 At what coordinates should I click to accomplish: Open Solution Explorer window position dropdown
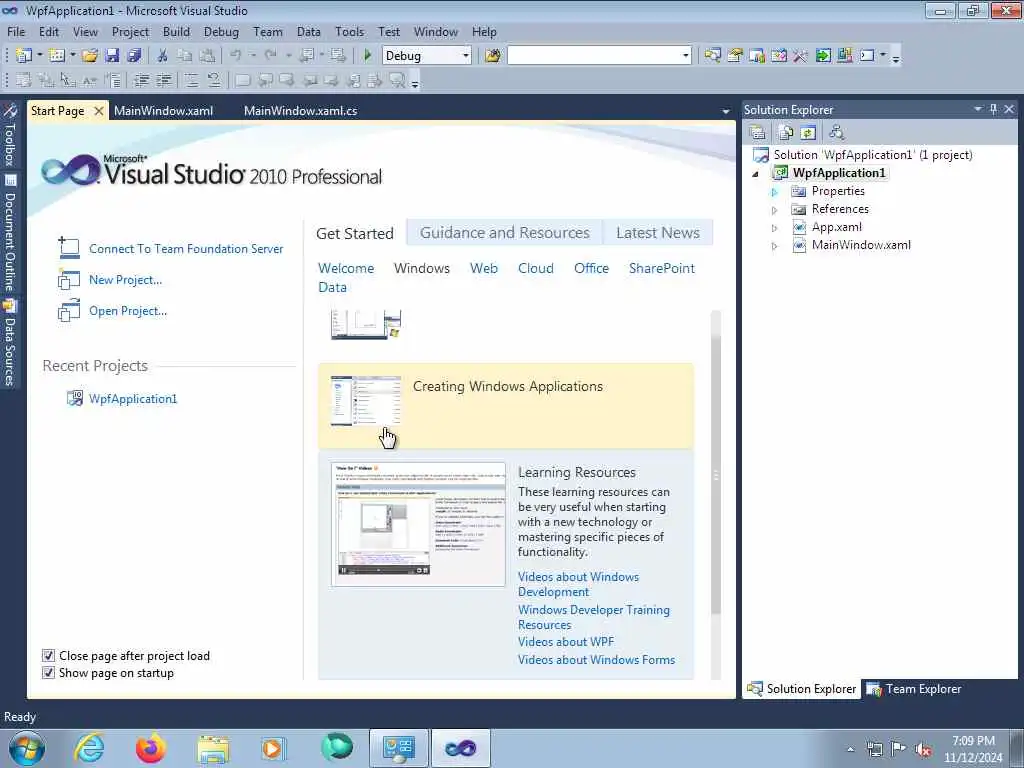(x=978, y=109)
